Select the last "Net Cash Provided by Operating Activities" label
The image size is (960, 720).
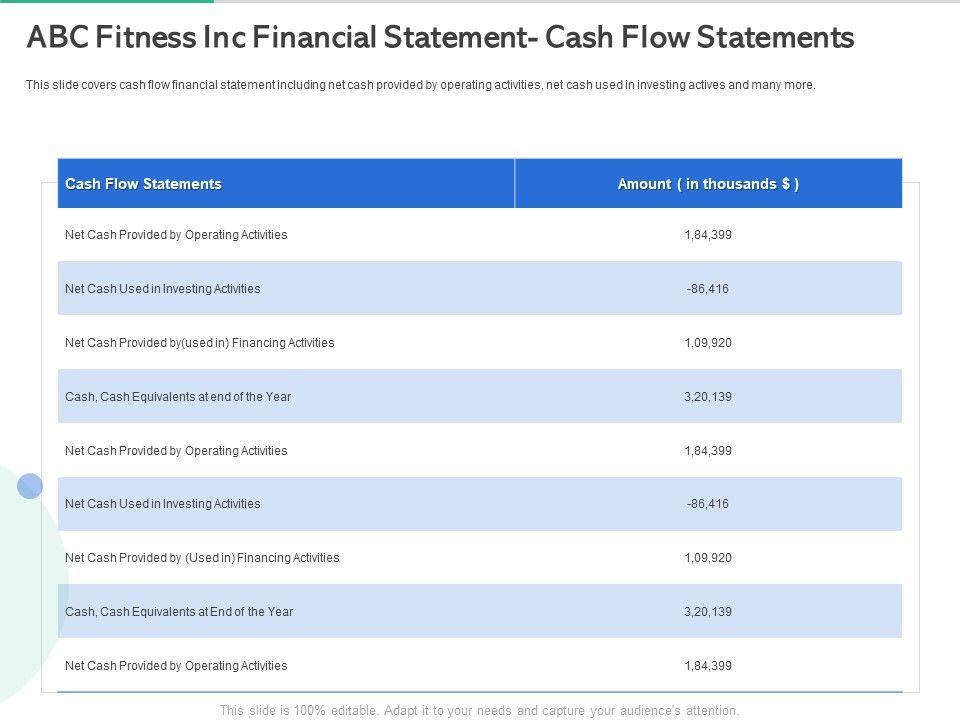point(176,666)
